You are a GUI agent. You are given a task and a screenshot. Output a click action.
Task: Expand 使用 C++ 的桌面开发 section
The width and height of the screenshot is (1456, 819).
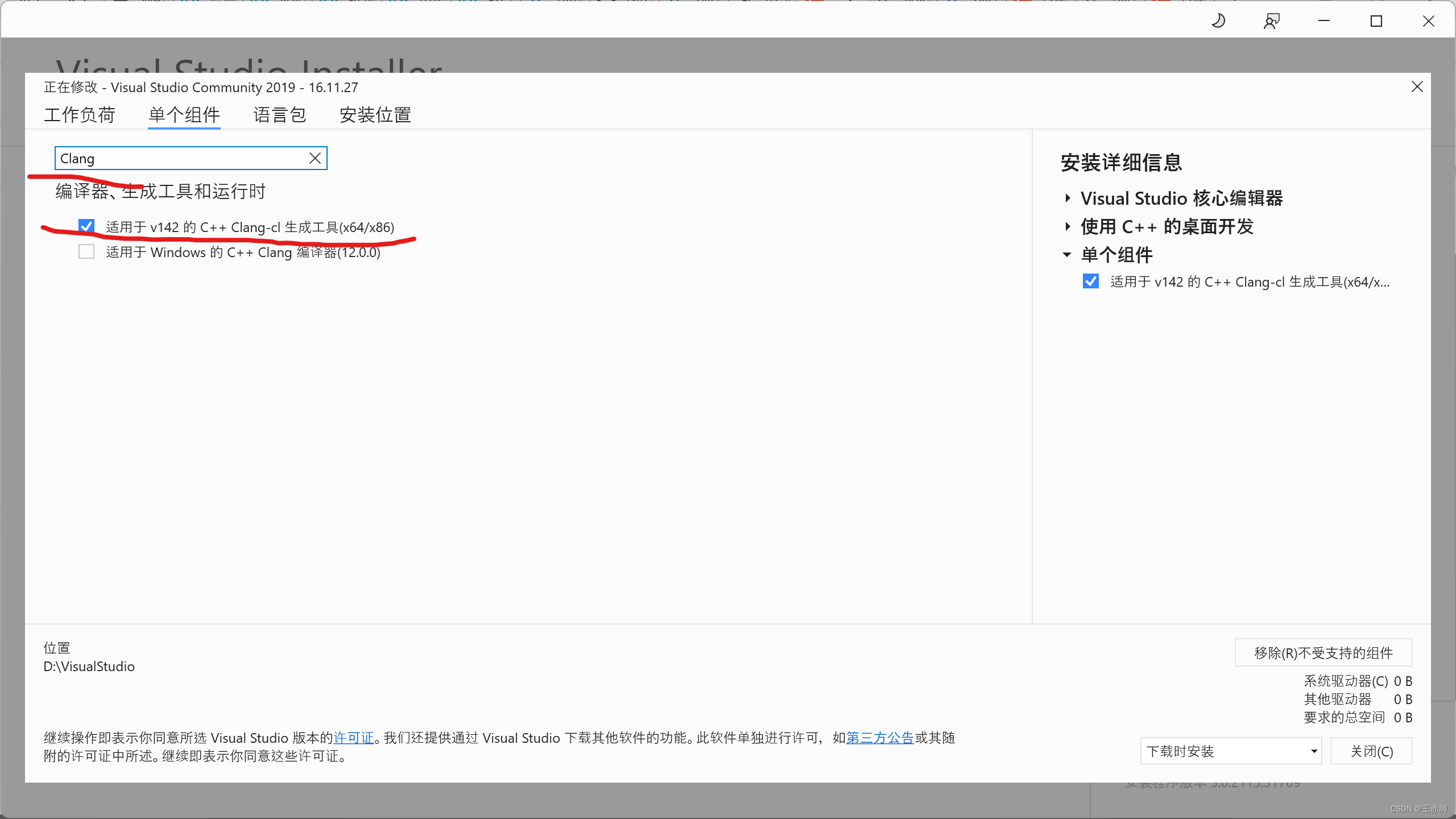[x=1068, y=226]
